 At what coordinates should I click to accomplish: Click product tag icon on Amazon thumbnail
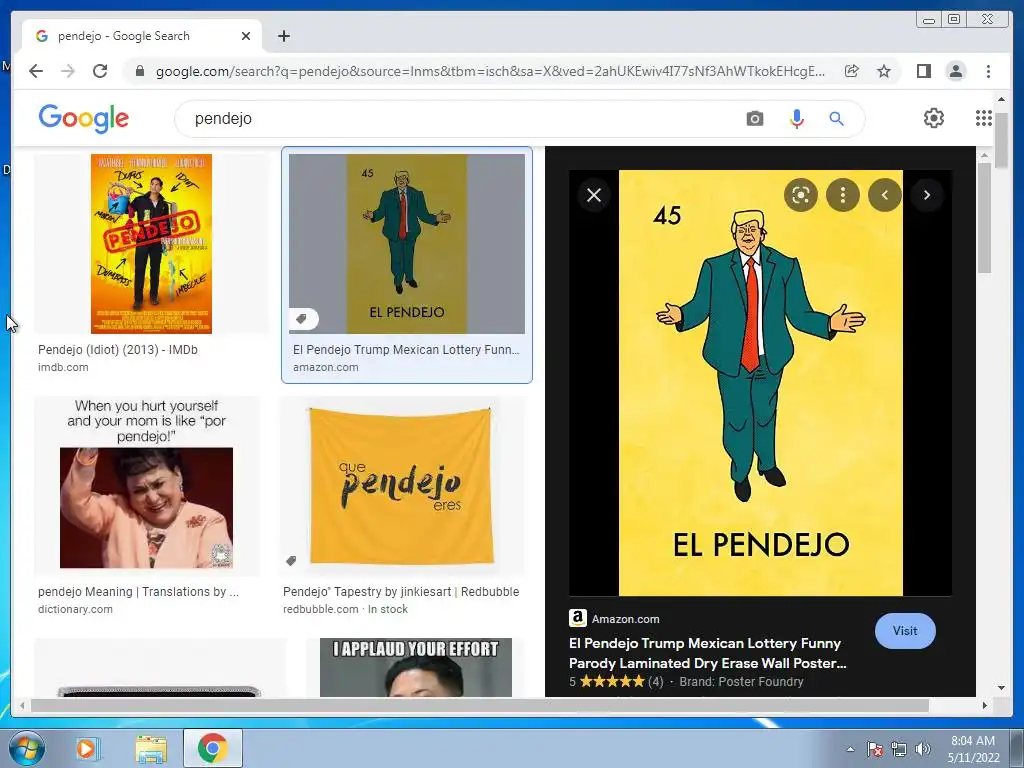pyautogui.click(x=302, y=319)
